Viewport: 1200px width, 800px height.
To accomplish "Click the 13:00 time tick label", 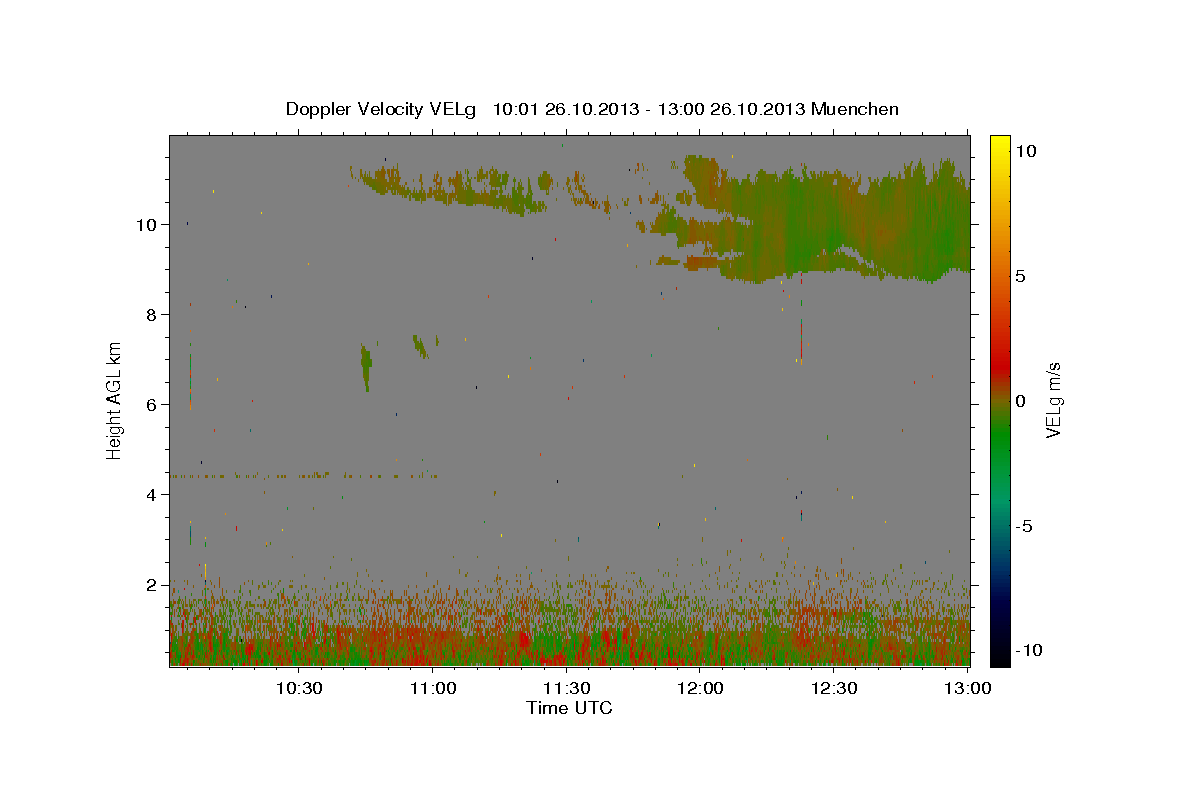I will click(968, 688).
